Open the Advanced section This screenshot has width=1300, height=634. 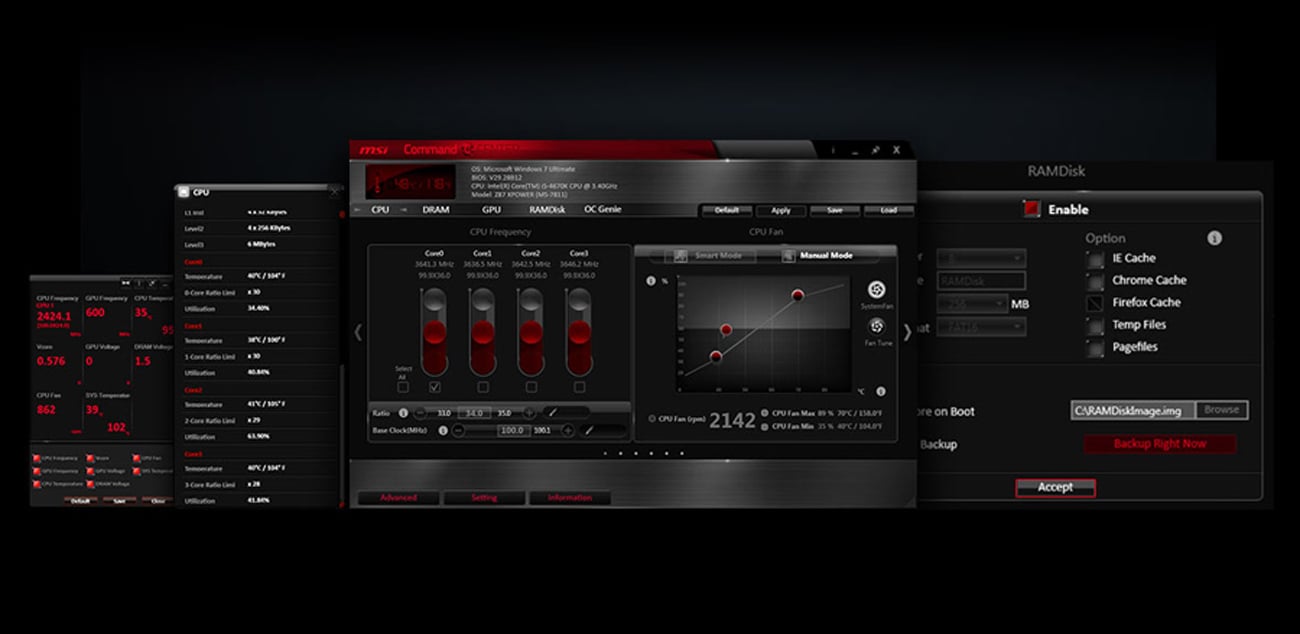pyautogui.click(x=398, y=497)
